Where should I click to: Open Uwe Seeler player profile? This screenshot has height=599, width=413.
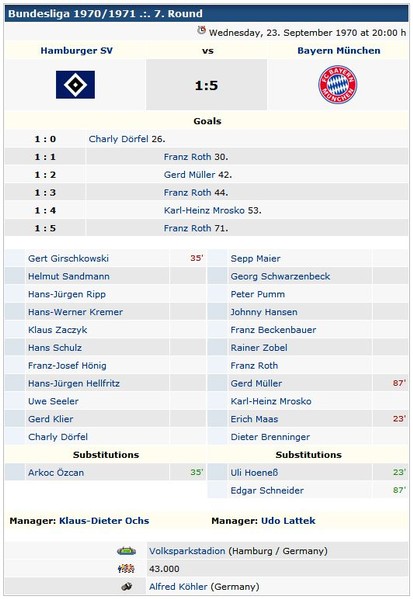coord(53,401)
